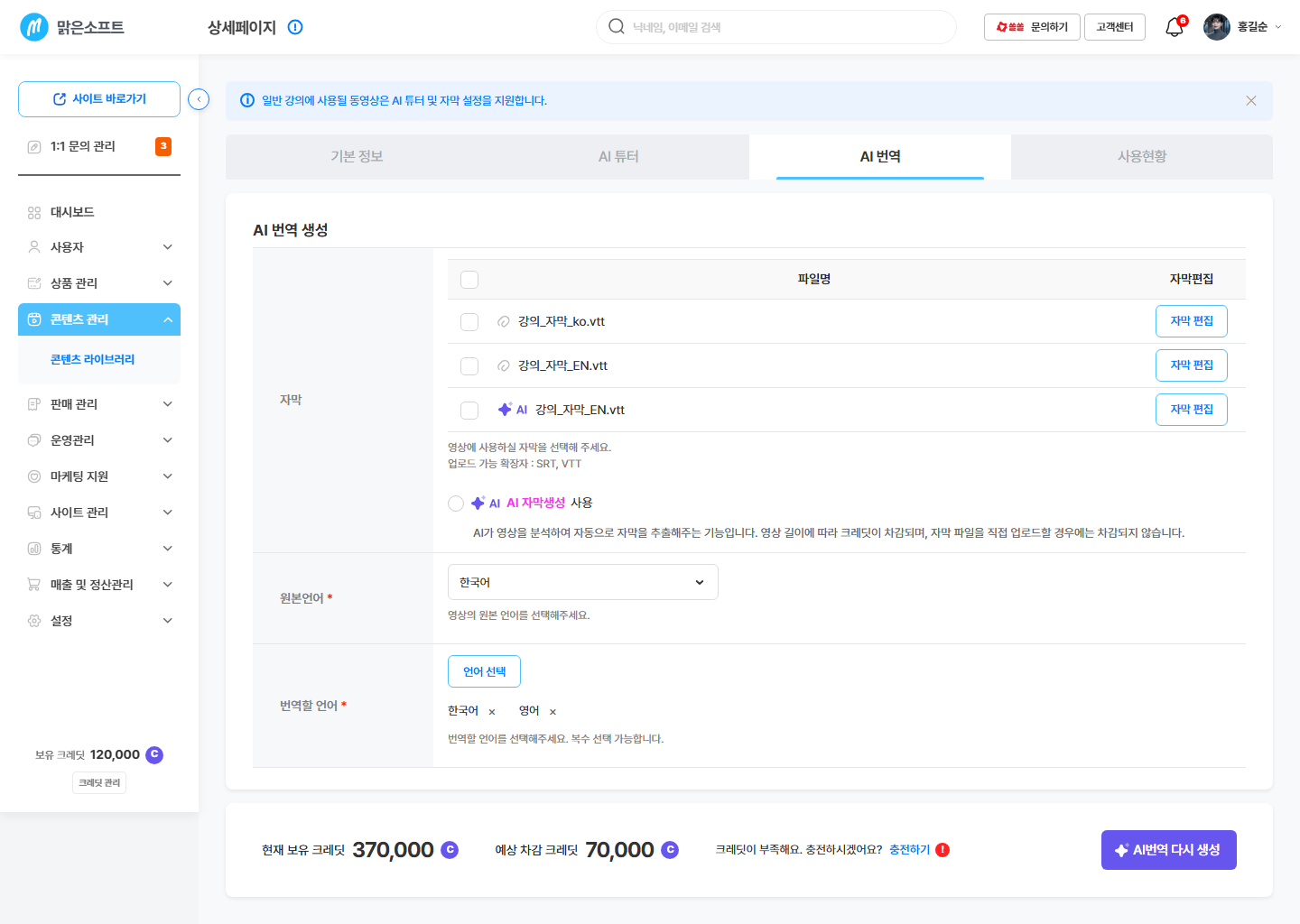Check the uploaded 강의_자막_EN.vtt checkbox
Image resolution: width=1300 pixels, height=924 pixels.
click(469, 365)
